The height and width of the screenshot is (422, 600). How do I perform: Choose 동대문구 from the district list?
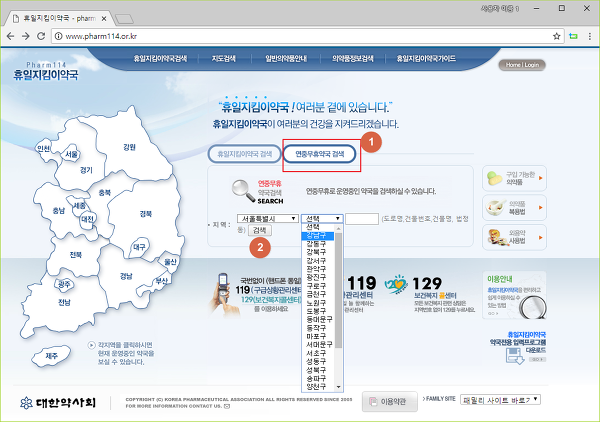click(x=318, y=319)
